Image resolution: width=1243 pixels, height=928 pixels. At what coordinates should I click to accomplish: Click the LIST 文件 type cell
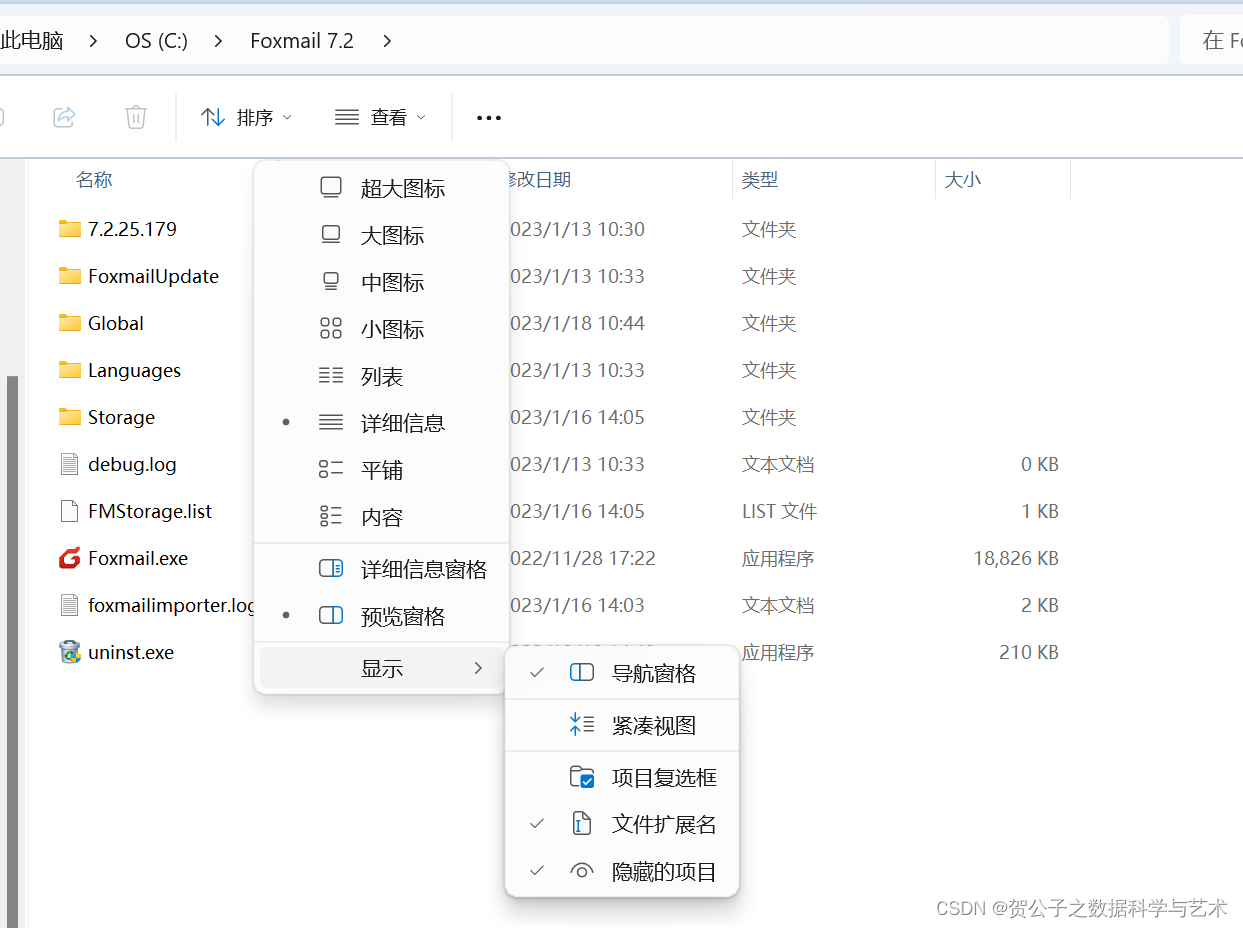780,511
